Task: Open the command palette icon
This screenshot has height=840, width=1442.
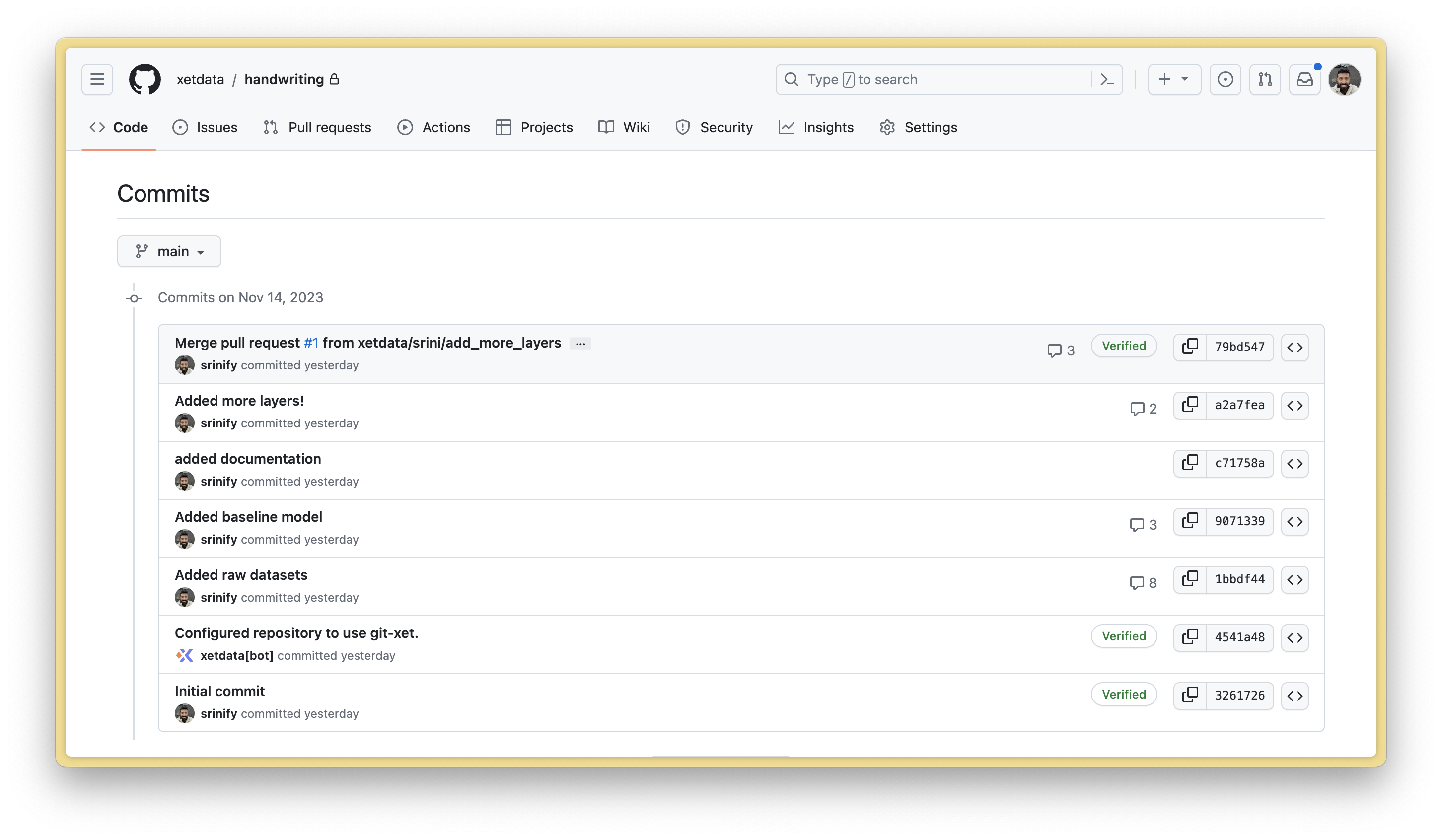Action: click(x=1107, y=79)
